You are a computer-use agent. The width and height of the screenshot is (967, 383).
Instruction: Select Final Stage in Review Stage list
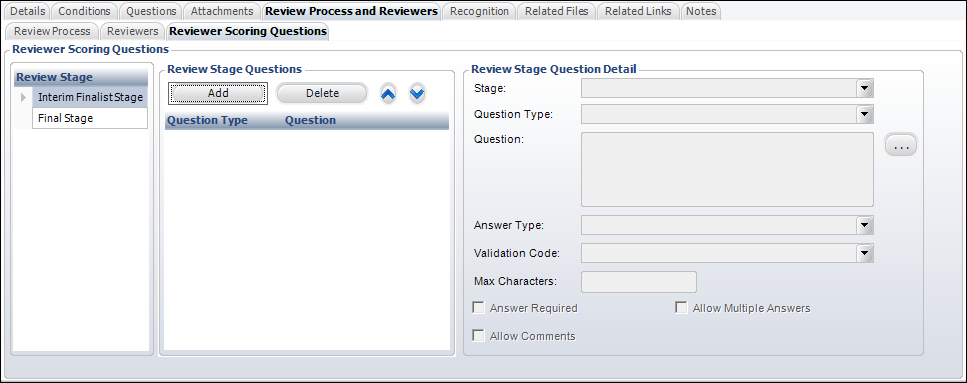[x=90, y=118]
